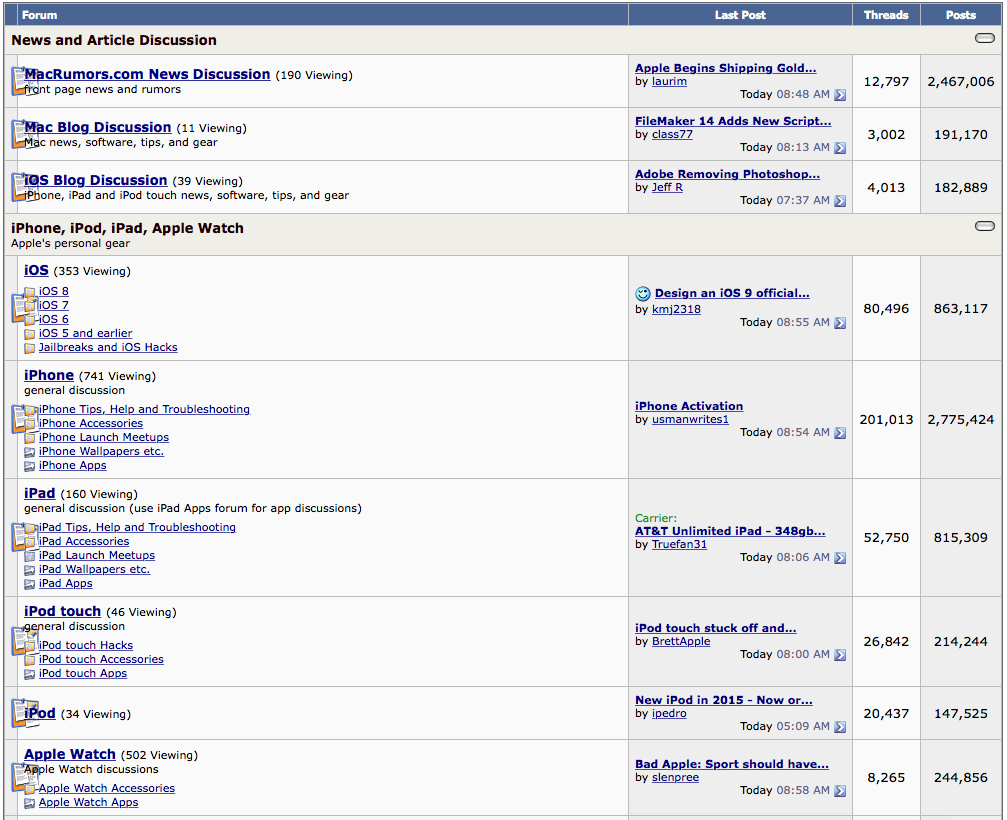Click forum status icon beside Mac Blog Discussion
This screenshot has height=820, width=1007.
coord(25,134)
